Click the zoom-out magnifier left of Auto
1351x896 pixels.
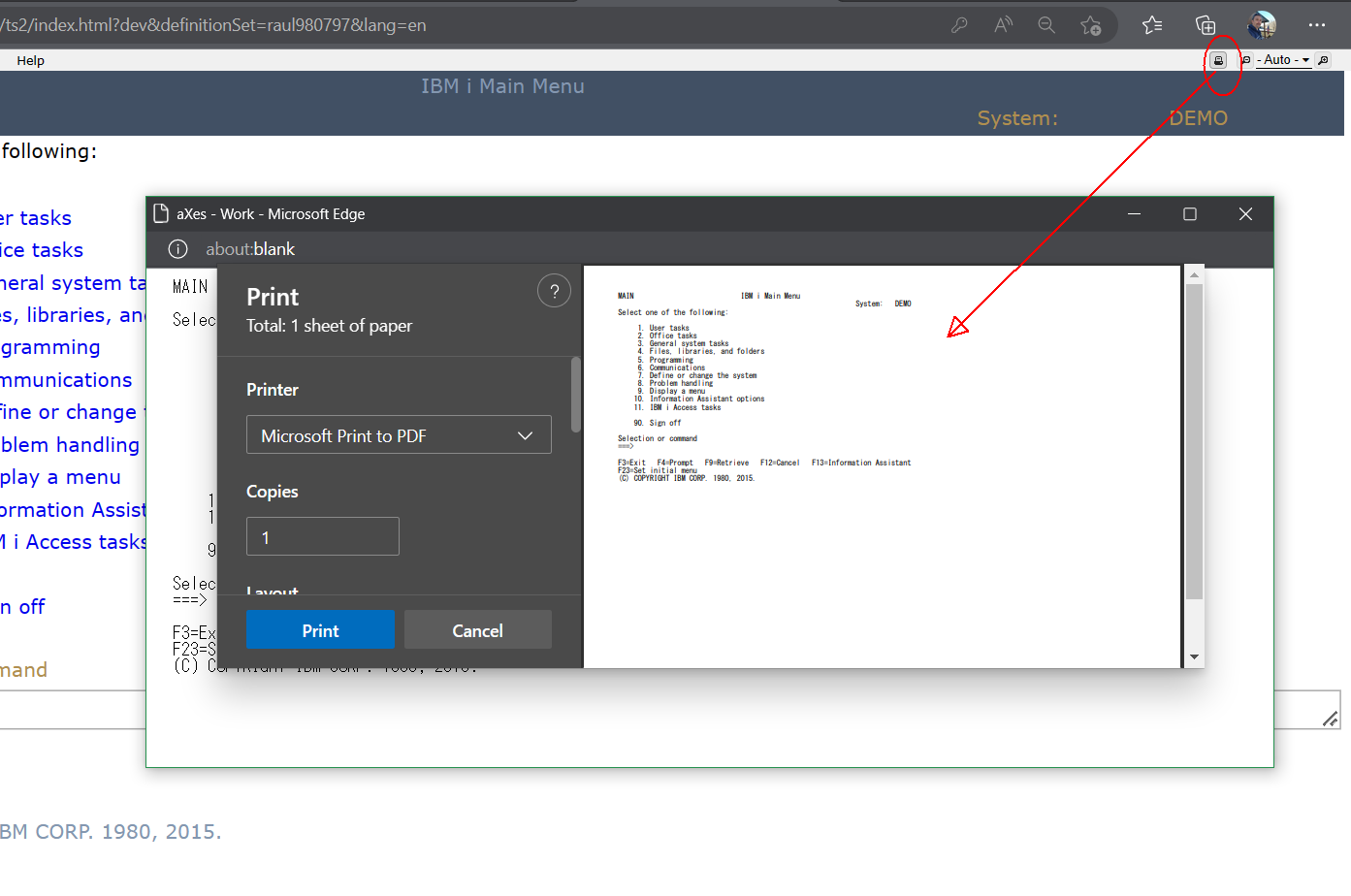coord(1246,60)
